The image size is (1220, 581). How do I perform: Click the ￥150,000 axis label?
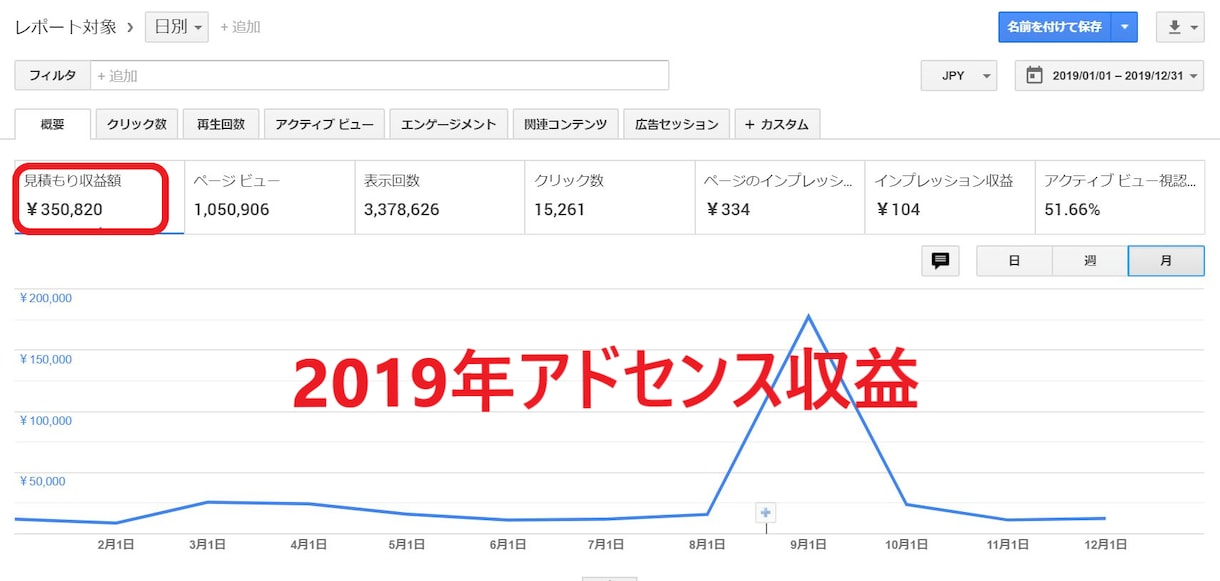46,359
